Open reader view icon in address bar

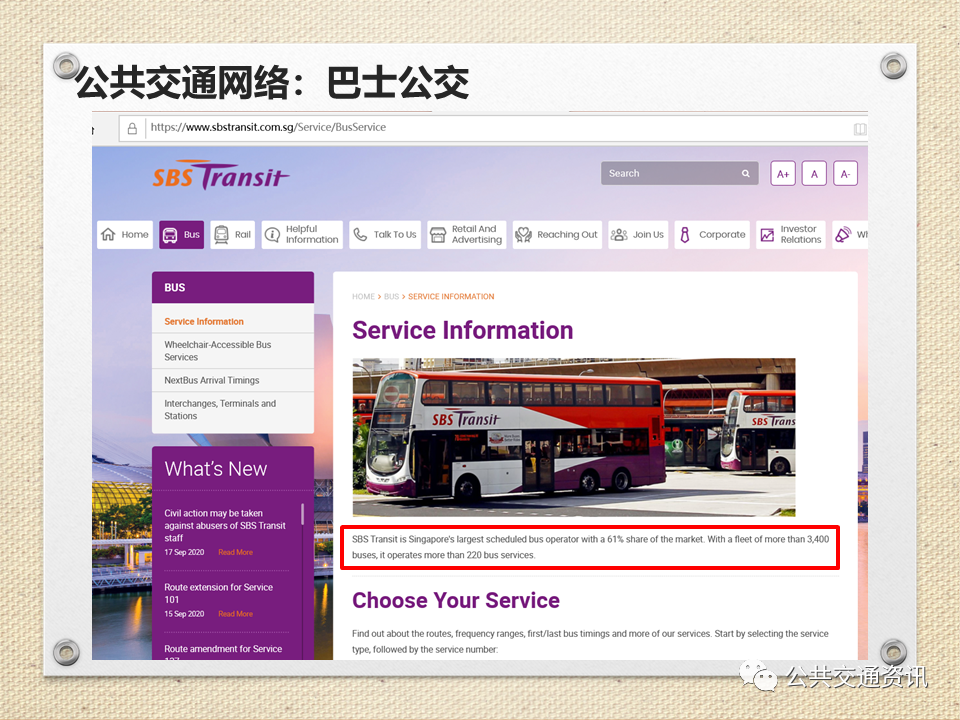pyautogui.click(x=860, y=129)
